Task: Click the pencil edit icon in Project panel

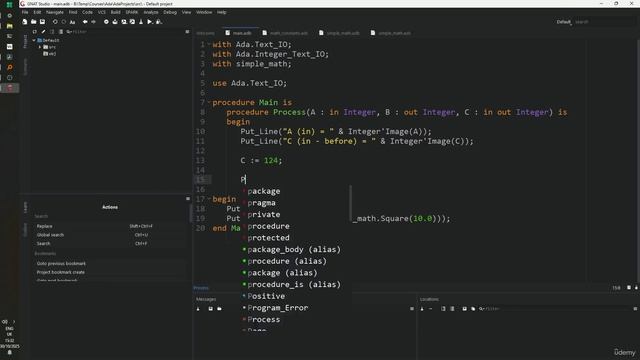Action: click(43, 32)
